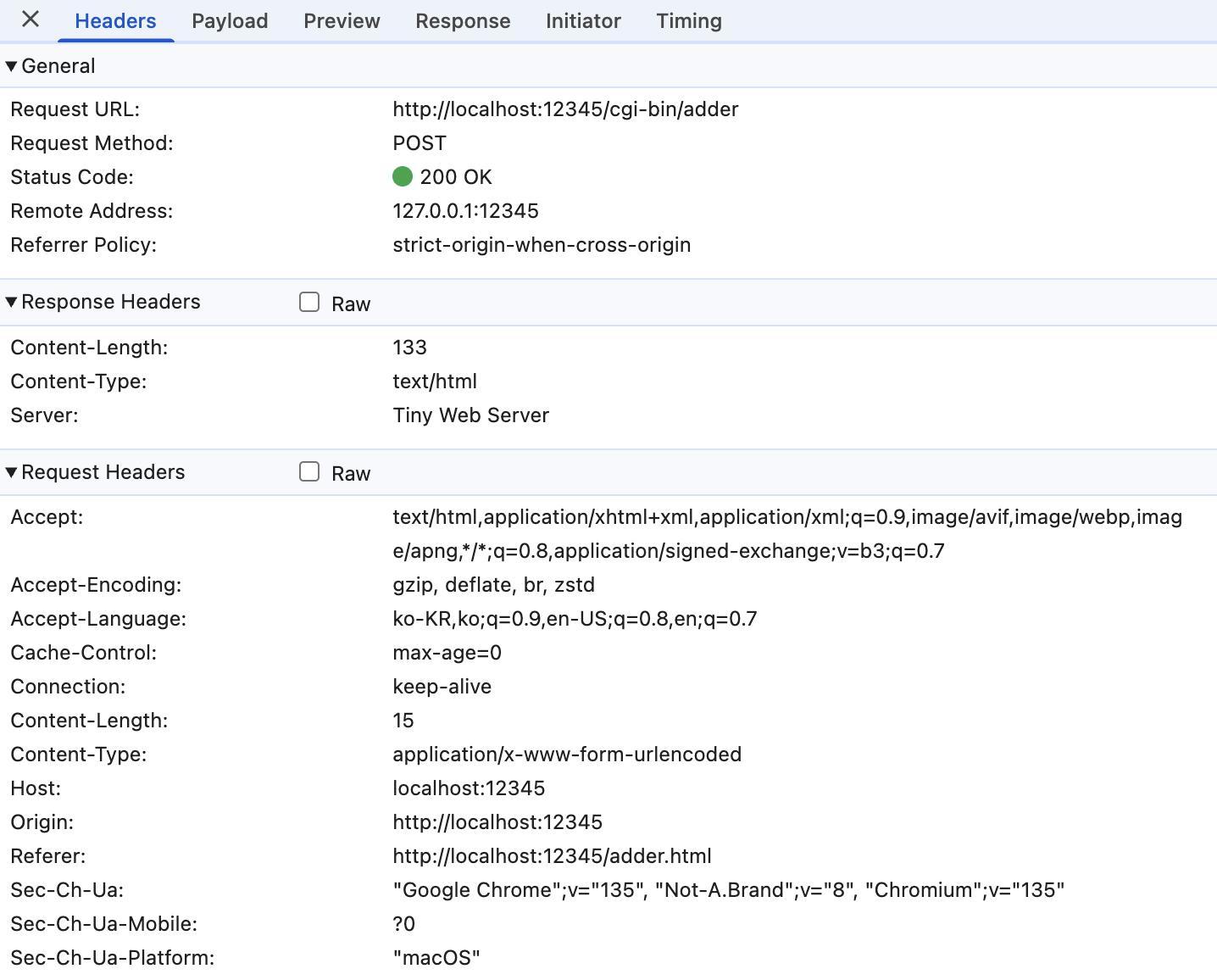The image size is (1217, 980).
Task: Enable Raw view for Response Headers
Action: point(309,303)
